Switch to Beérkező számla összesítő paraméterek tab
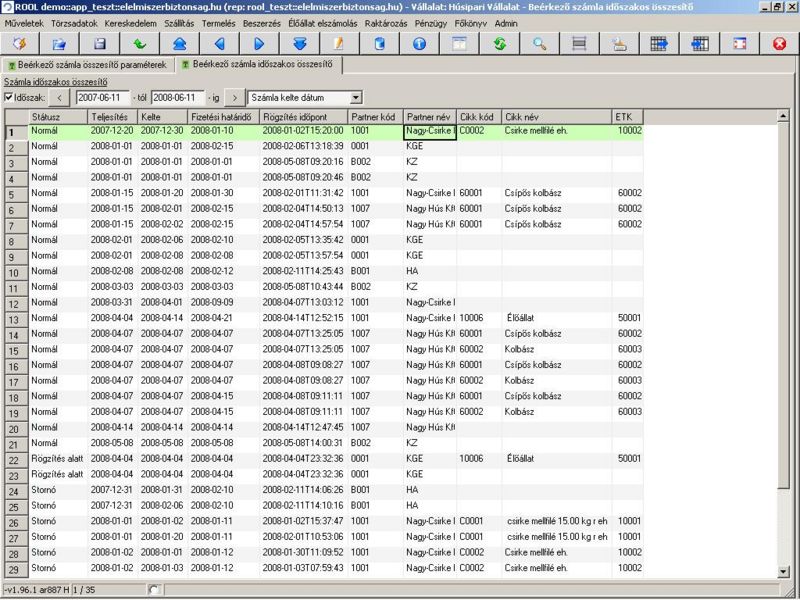Screen dimensions: 800x600 (x=88, y=65)
